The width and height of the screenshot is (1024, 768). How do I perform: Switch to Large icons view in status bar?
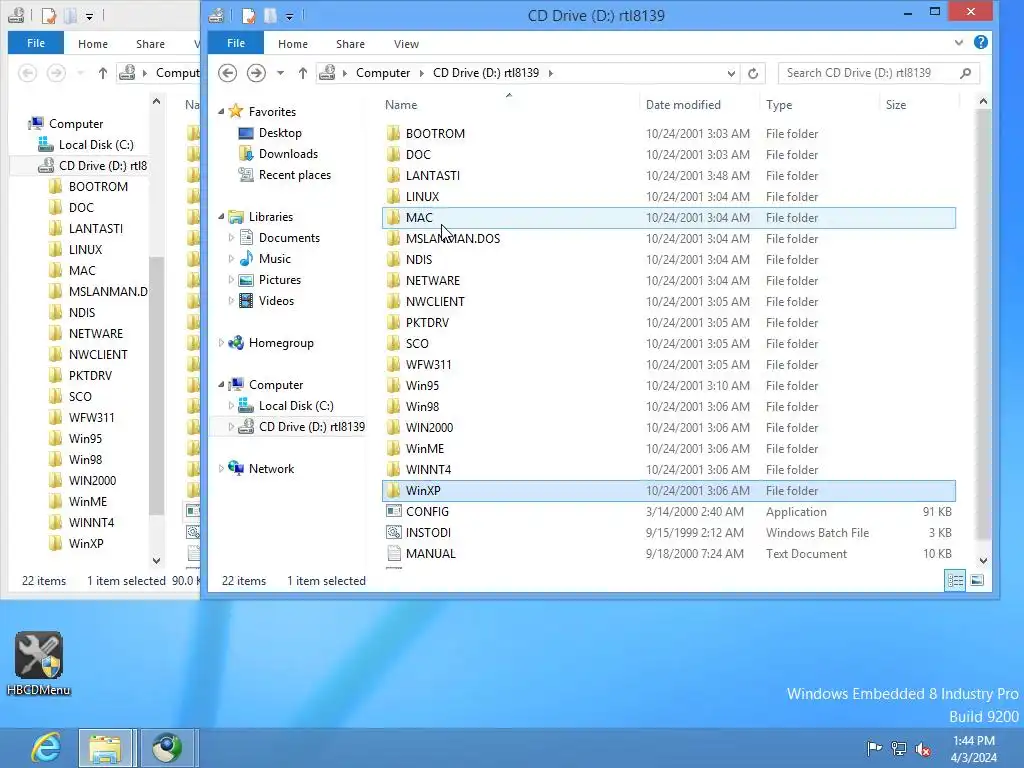(977, 580)
